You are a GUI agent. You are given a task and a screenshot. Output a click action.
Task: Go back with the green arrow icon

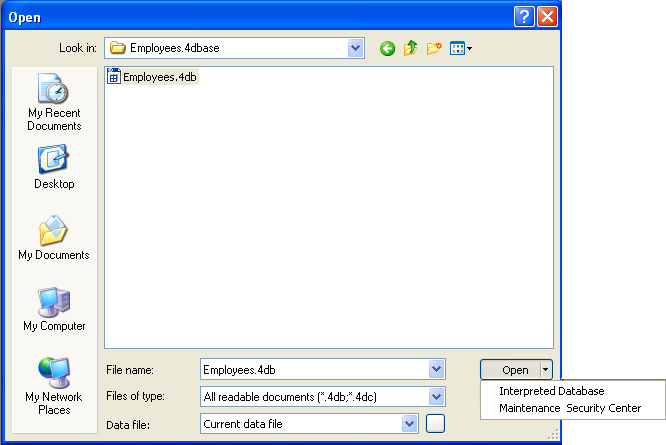(x=387, y=48)
